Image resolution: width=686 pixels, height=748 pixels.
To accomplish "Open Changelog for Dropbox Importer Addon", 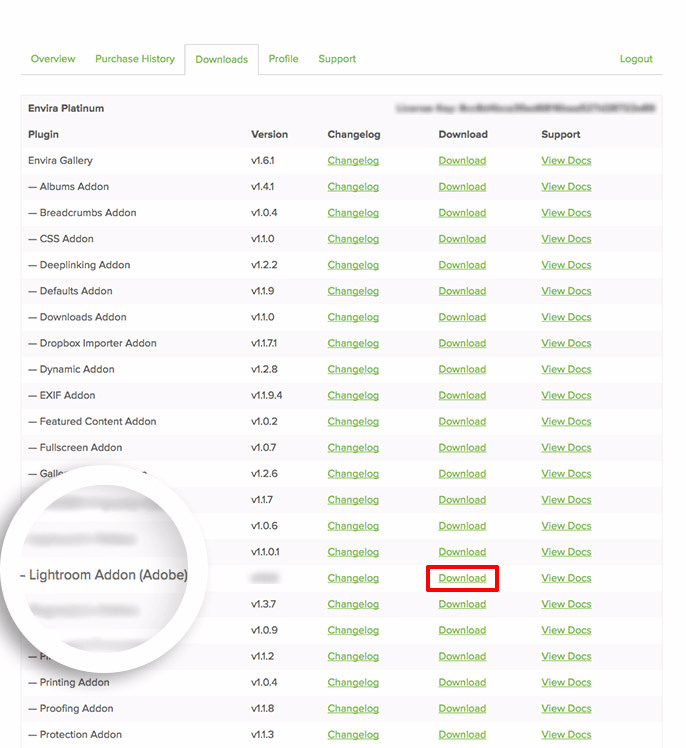I will click(x=353, y=343).
